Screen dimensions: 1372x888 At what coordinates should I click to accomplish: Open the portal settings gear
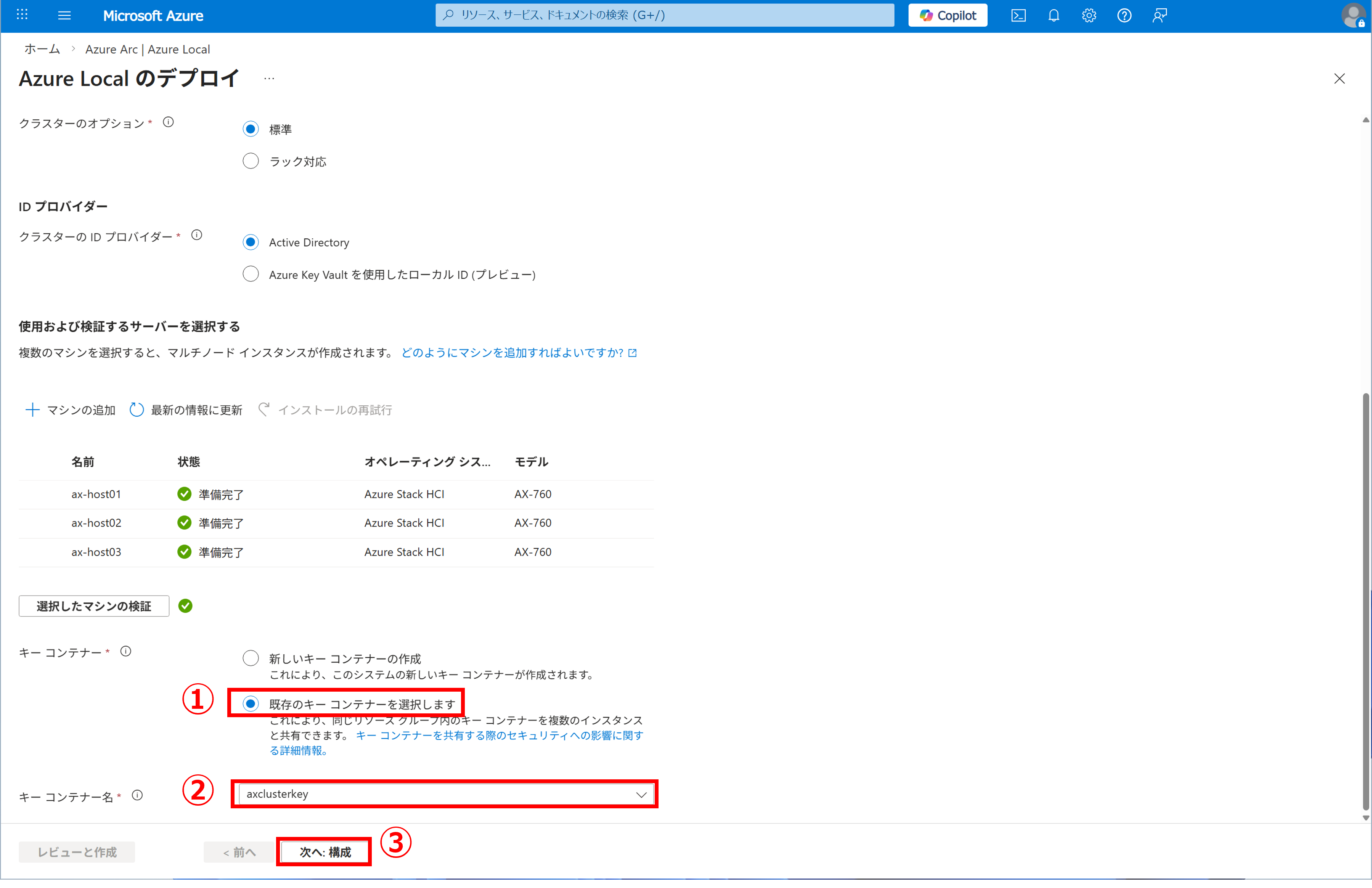point(1088,16)
